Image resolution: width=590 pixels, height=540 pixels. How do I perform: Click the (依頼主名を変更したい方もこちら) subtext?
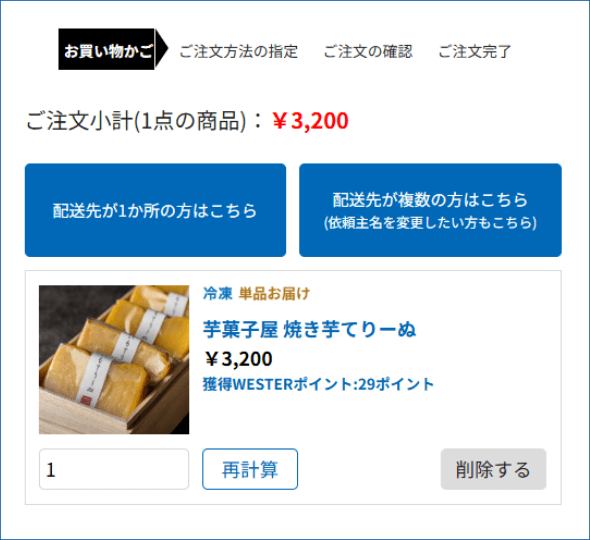(430, 223)
